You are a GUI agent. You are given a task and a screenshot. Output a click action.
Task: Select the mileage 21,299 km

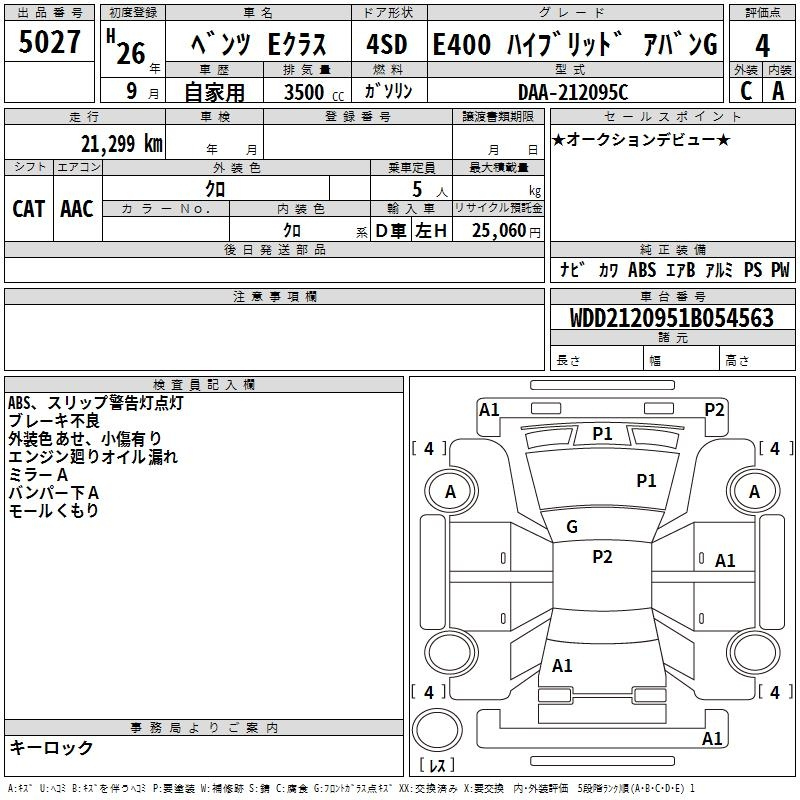(122, 144)
